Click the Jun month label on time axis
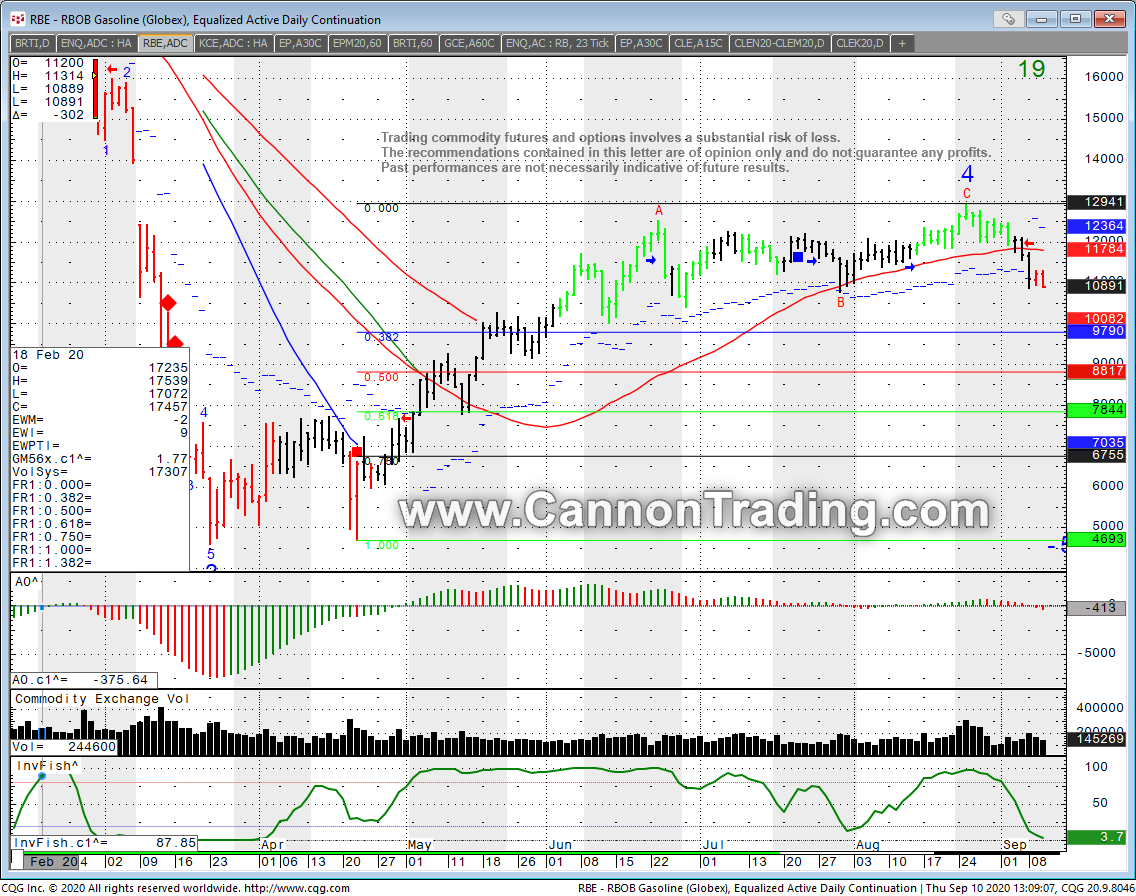Image resolution: width=1136 pixels, height=896 pixels. (560, 845)
